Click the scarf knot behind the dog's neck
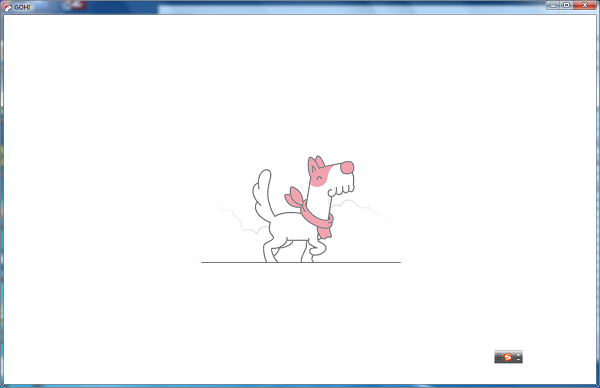The width and height of the screenshot is (600, 388). point(294,197)
